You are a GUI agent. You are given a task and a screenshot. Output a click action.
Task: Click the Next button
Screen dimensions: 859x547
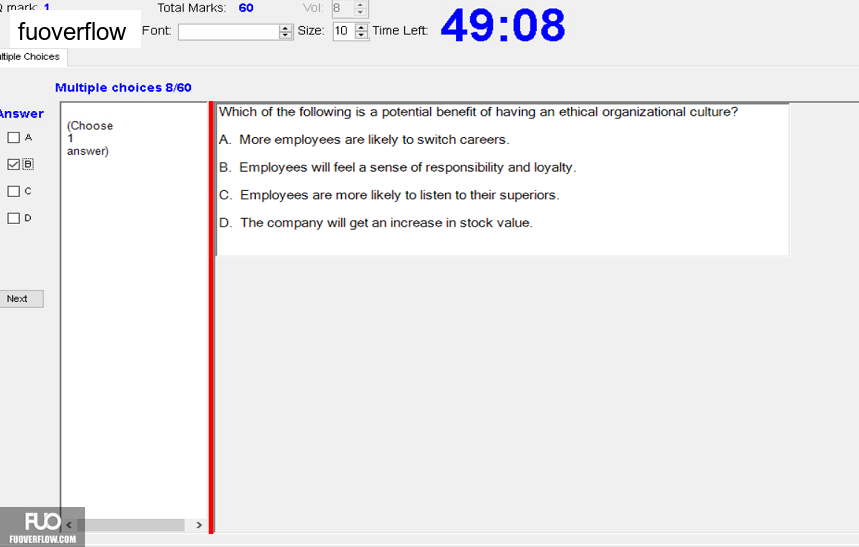point(21,299)
